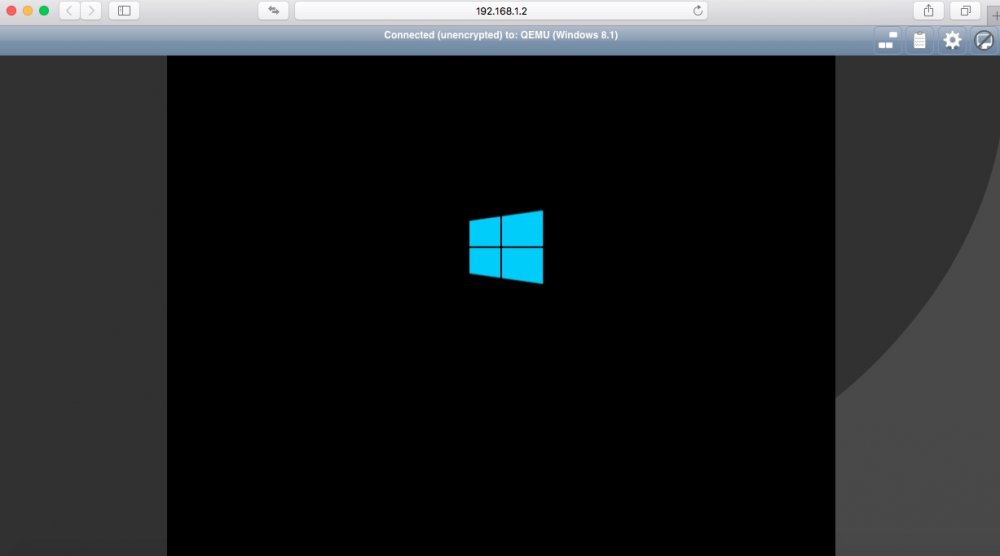Click the Windows logo in VM screen
This screenshot has width=1000, height=556.
tap(506, 247)
